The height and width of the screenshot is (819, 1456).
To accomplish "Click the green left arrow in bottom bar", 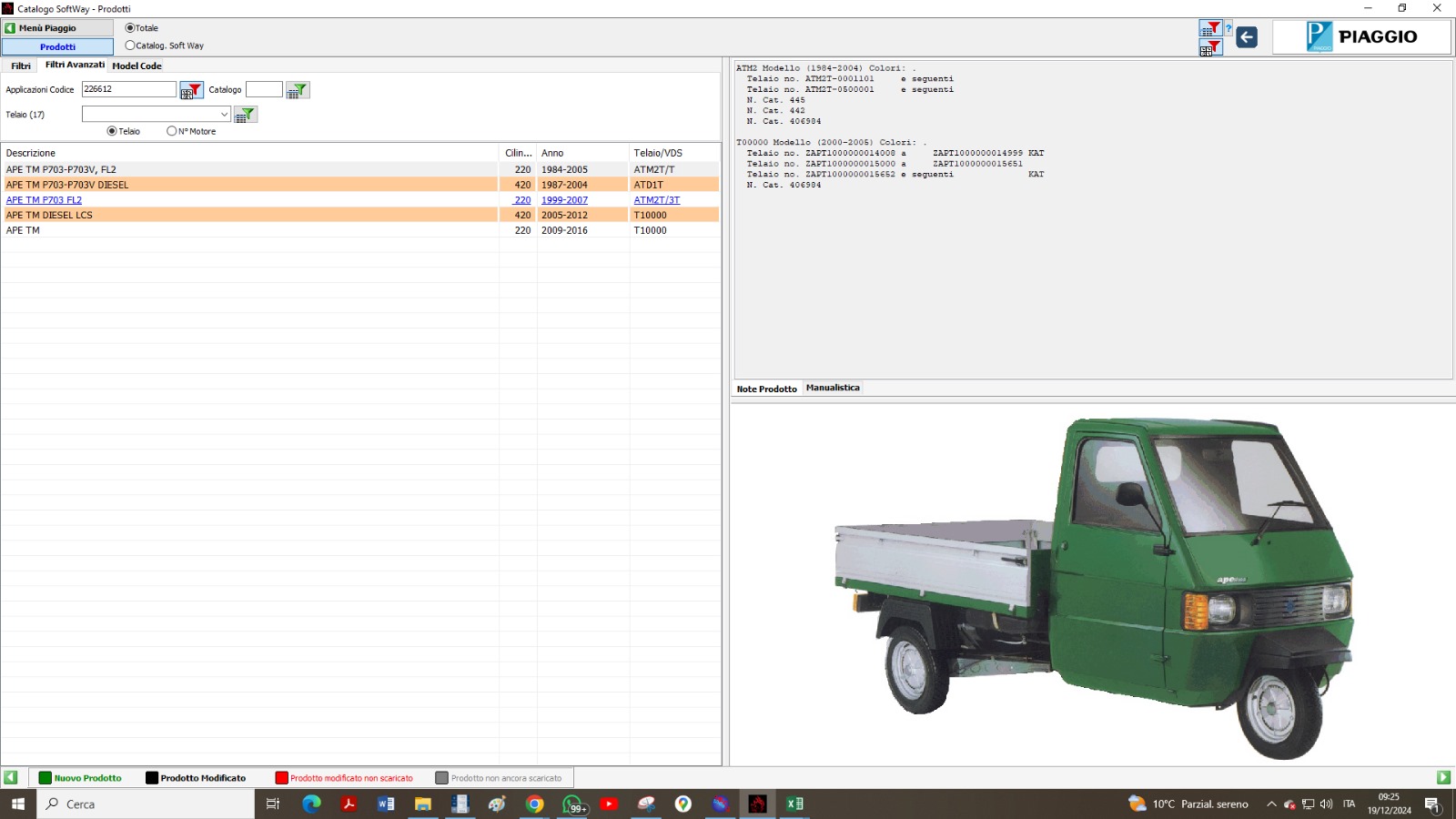I will 11,777.
